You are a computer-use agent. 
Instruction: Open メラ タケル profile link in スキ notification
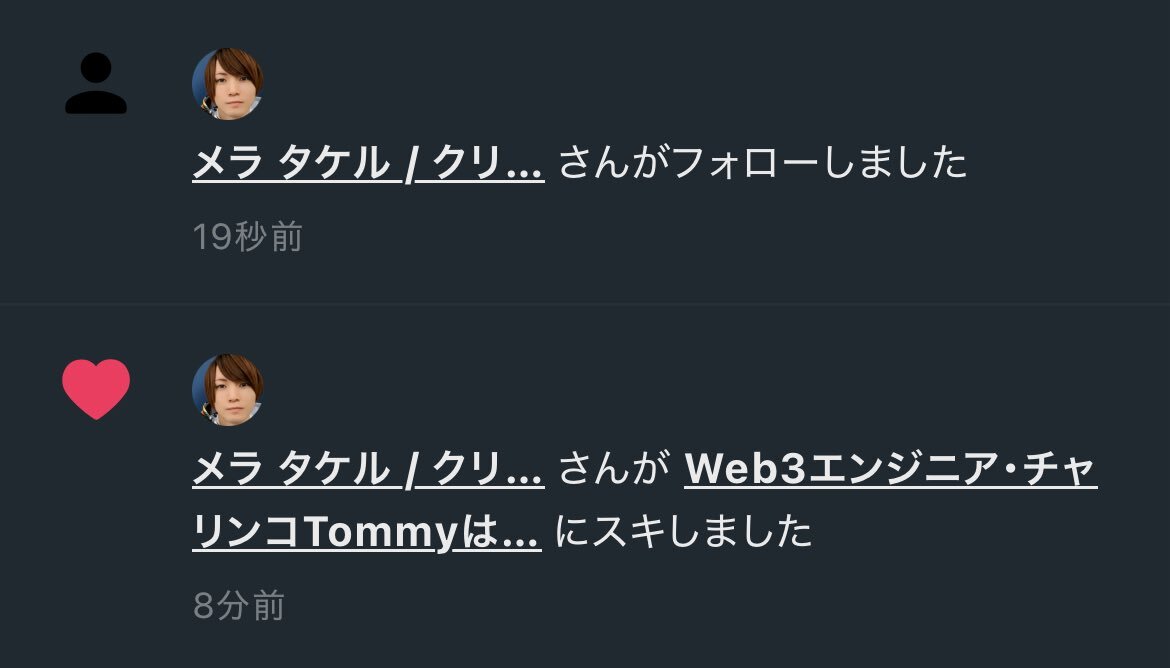tap(369, 469)
